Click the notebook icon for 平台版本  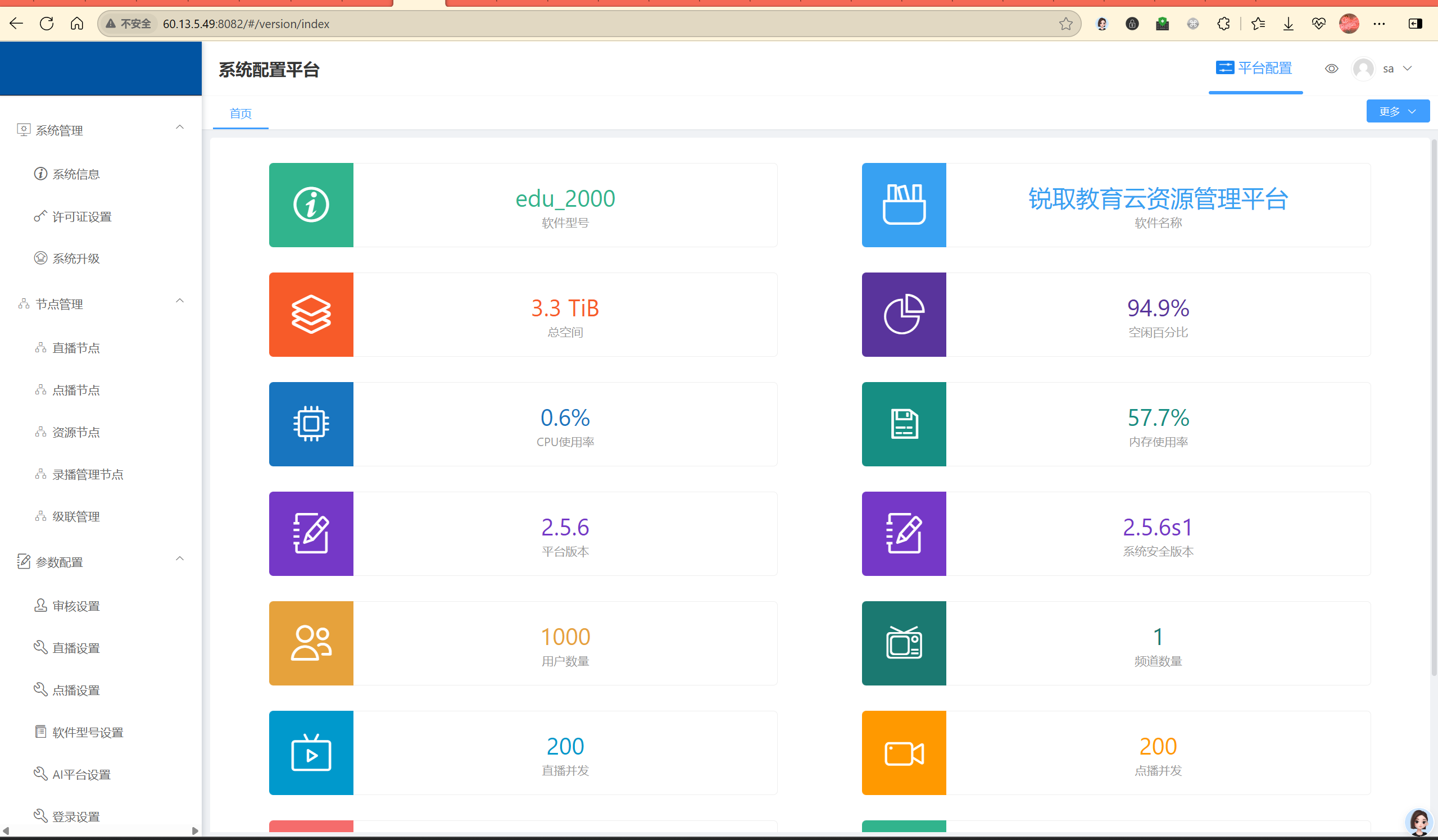coord(311,534)
